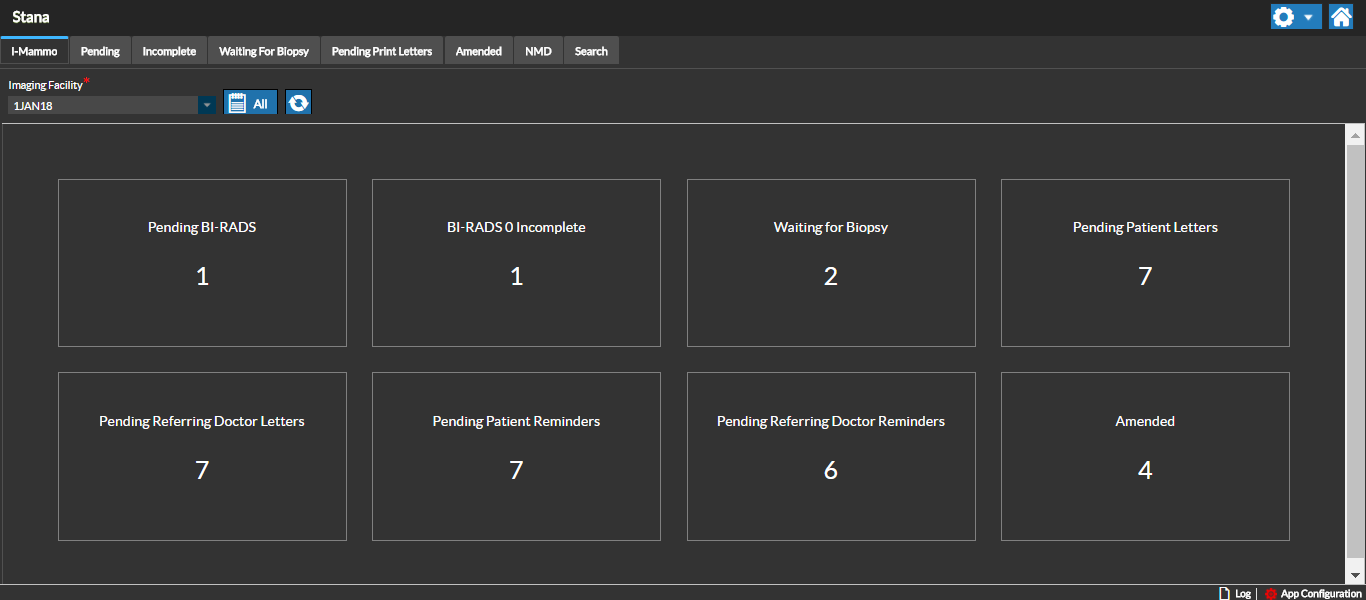1366x600 pixels.
Task: Click the refresh icon button
Action: [298, 103]
